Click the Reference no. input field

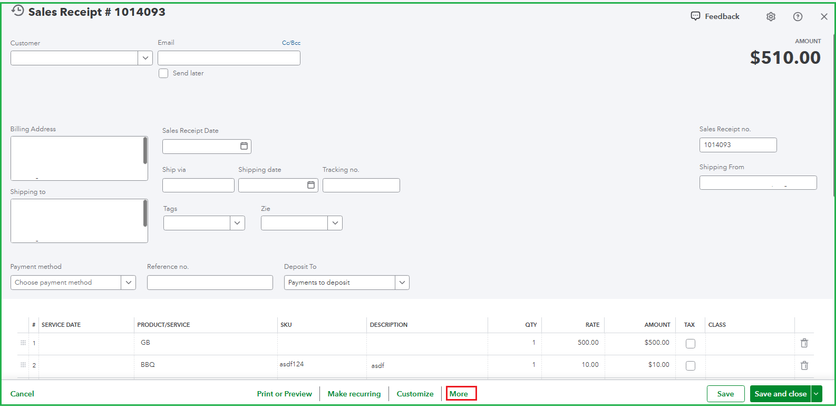pos(209,283)
